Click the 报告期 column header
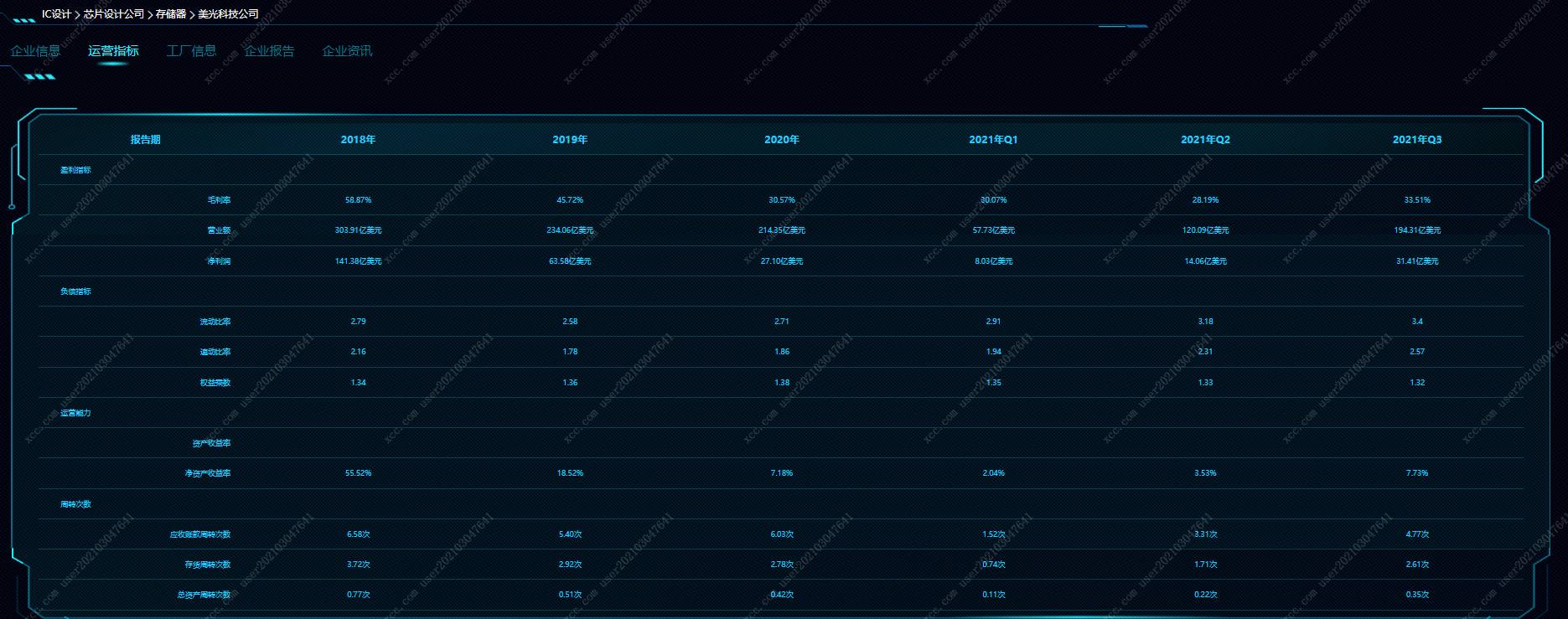The image size is (1568, 619). point(145,140)
